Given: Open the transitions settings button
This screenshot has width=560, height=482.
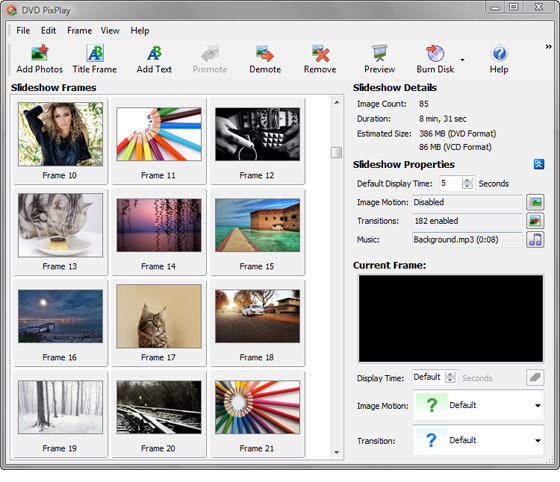Looking at the screenshot, I should pos(535,221).
